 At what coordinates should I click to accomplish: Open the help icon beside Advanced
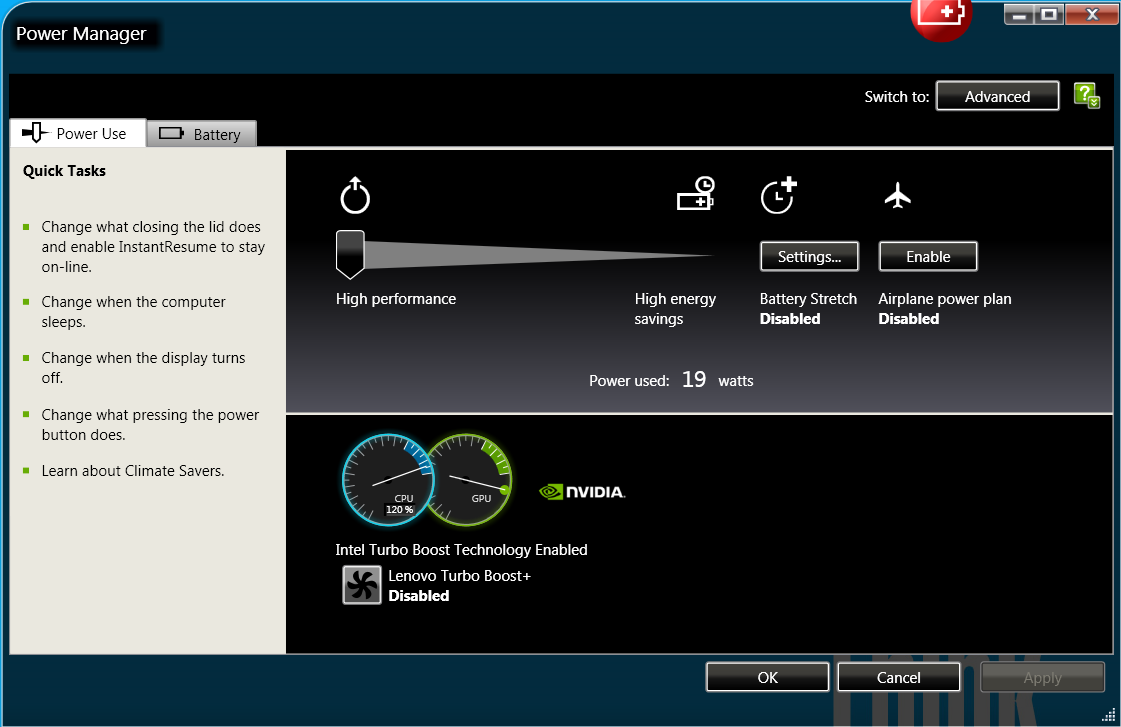point(1087,96)
